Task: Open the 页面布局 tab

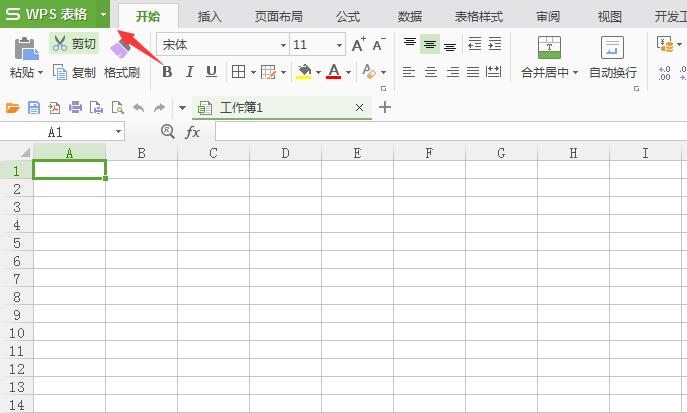Action: 279,17
